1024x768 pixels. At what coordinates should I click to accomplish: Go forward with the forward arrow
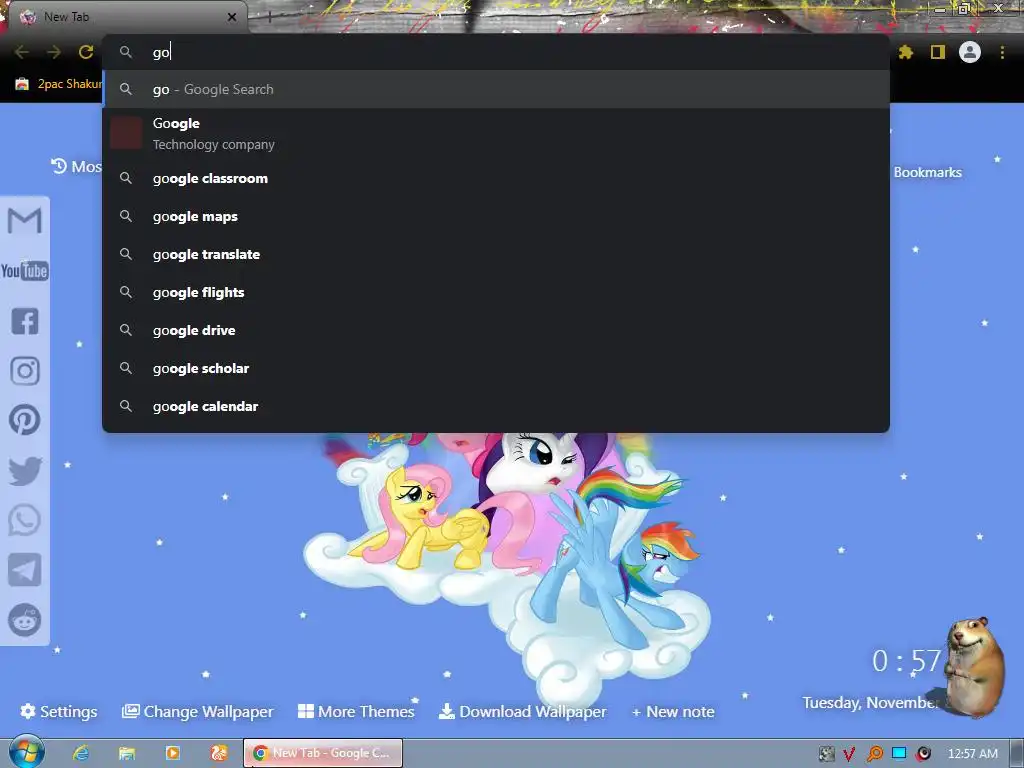click(x=54, y=52)
